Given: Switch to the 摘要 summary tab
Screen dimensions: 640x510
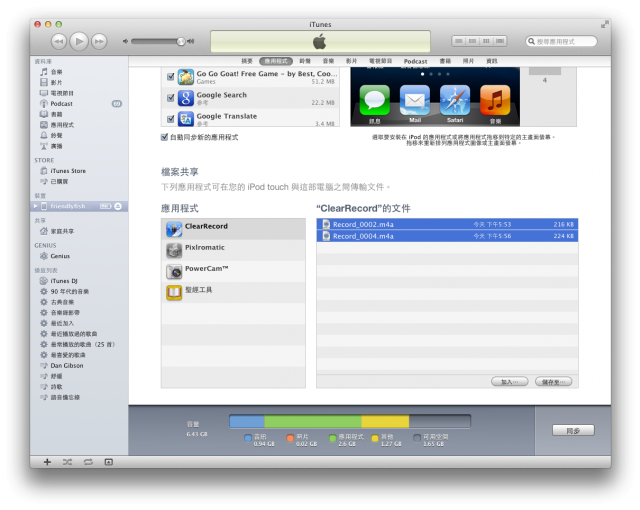Looking at the screenshot, I should (x=247, y=61).
